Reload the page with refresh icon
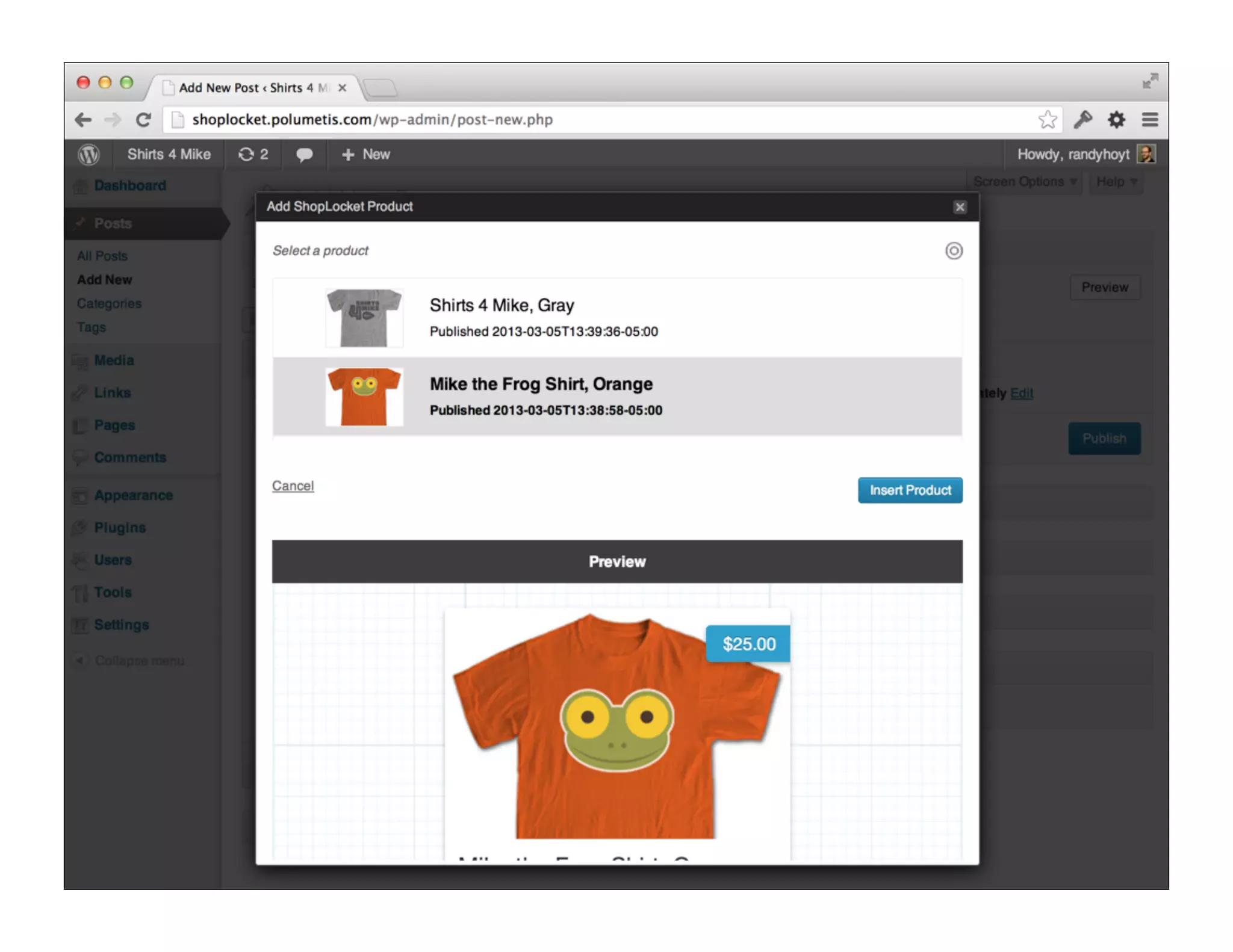The width and height of the screenshot is (1233, 952). pos(143,120)
